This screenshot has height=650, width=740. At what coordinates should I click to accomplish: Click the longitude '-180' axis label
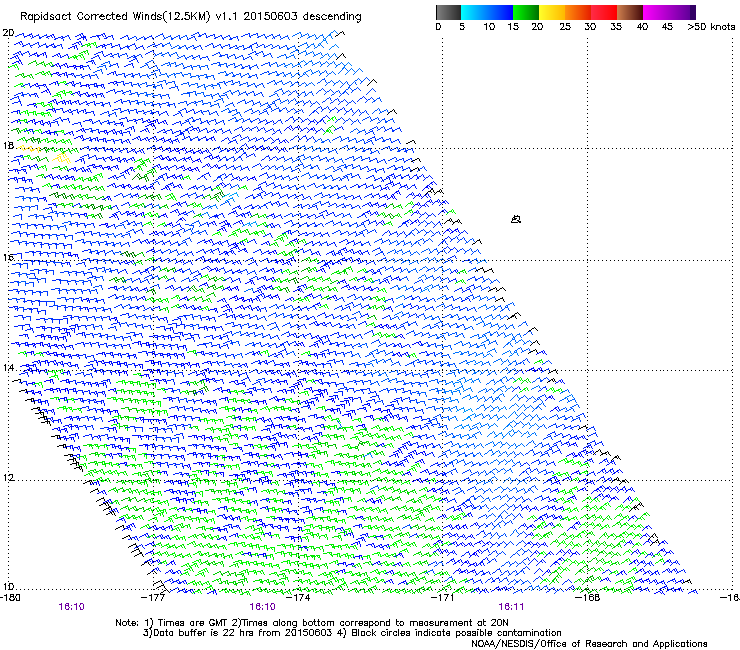click(x=10, y=598)
